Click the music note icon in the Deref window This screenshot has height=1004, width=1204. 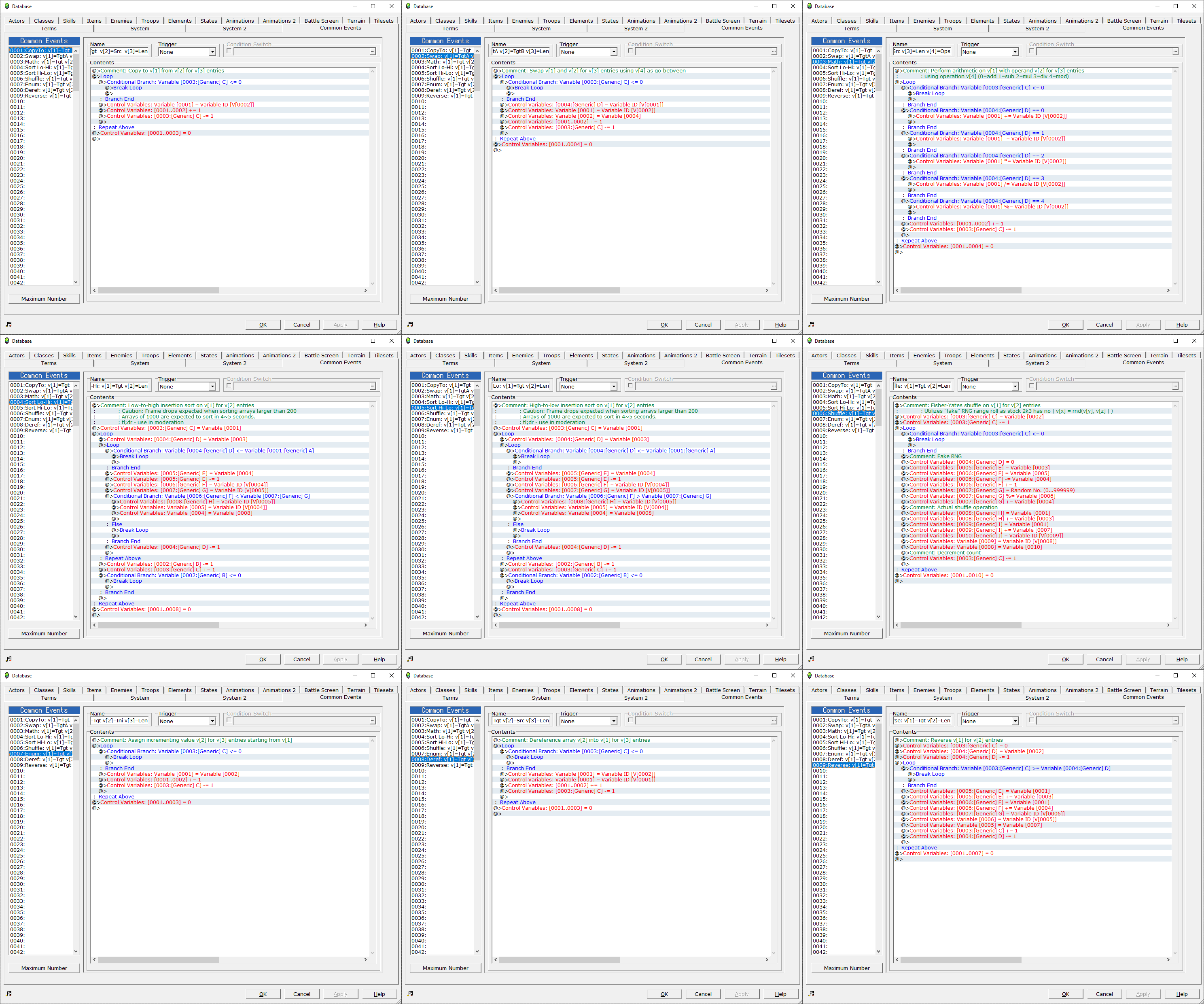[x=410, y=993]
